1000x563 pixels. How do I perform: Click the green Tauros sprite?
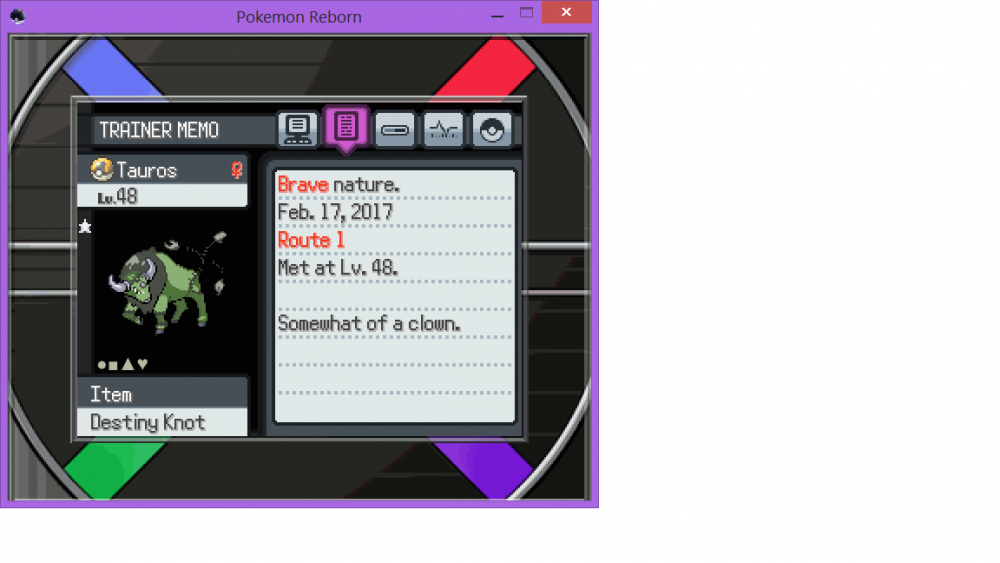click(x=163, y=285)
